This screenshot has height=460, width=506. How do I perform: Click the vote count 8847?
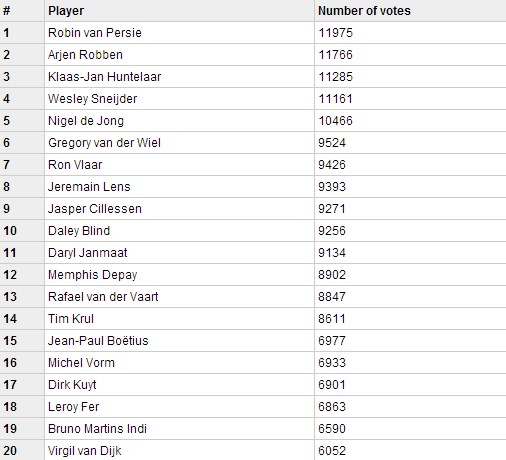tap(332, 297)
